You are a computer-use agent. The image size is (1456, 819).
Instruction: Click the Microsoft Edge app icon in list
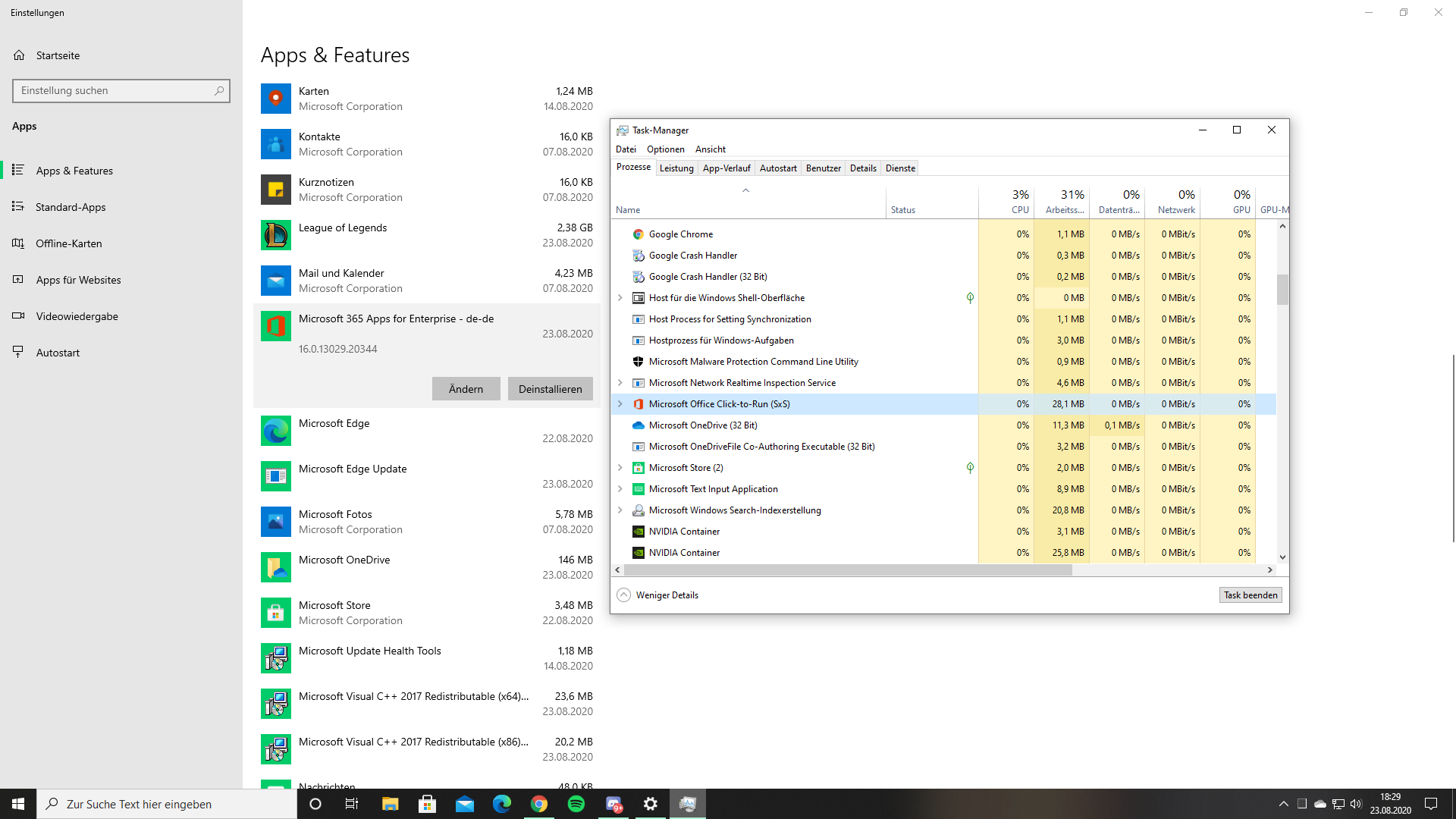(276, 431)
